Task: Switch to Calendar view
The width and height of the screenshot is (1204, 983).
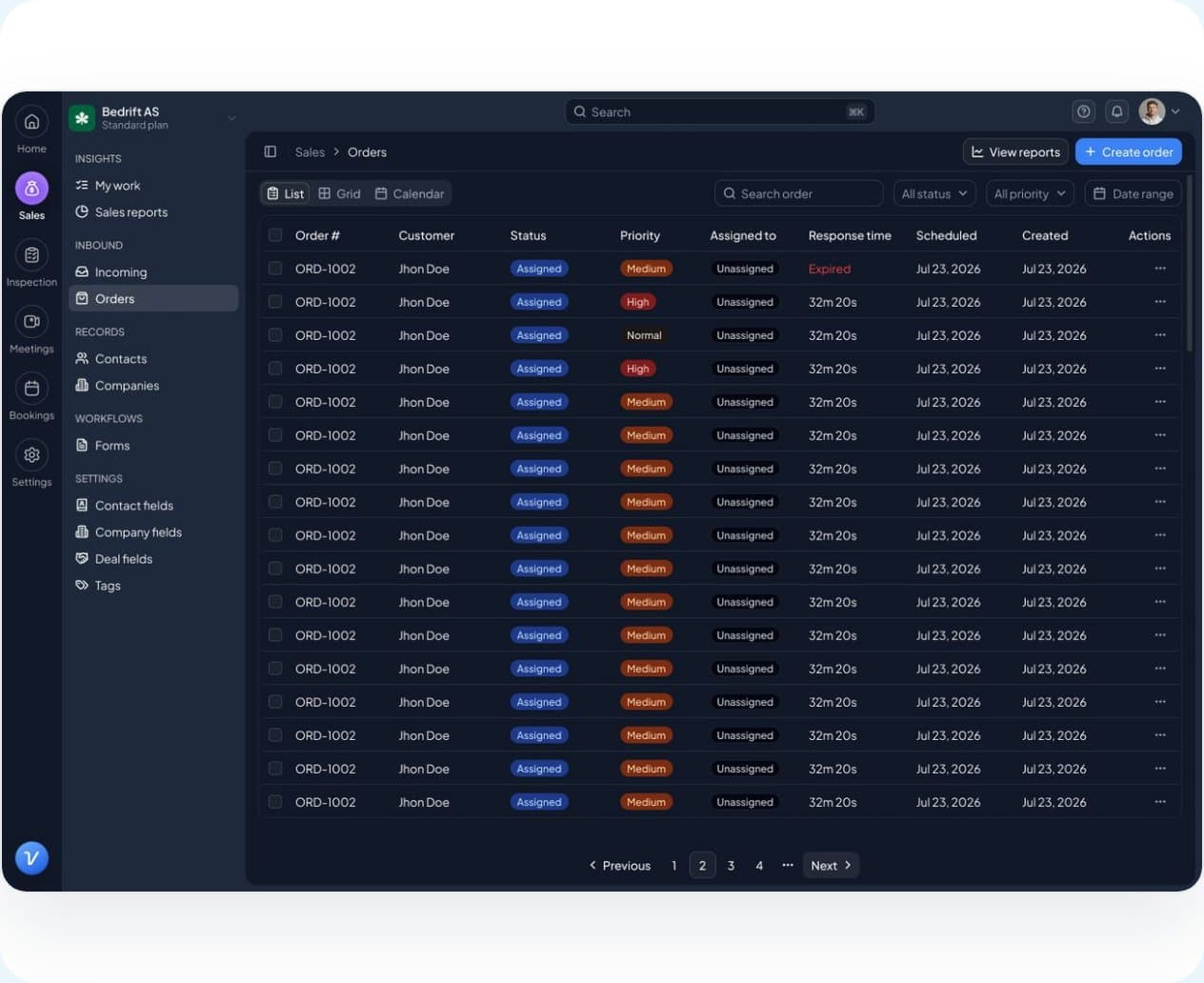Action: pyautogui.click(x=410, y=193)
